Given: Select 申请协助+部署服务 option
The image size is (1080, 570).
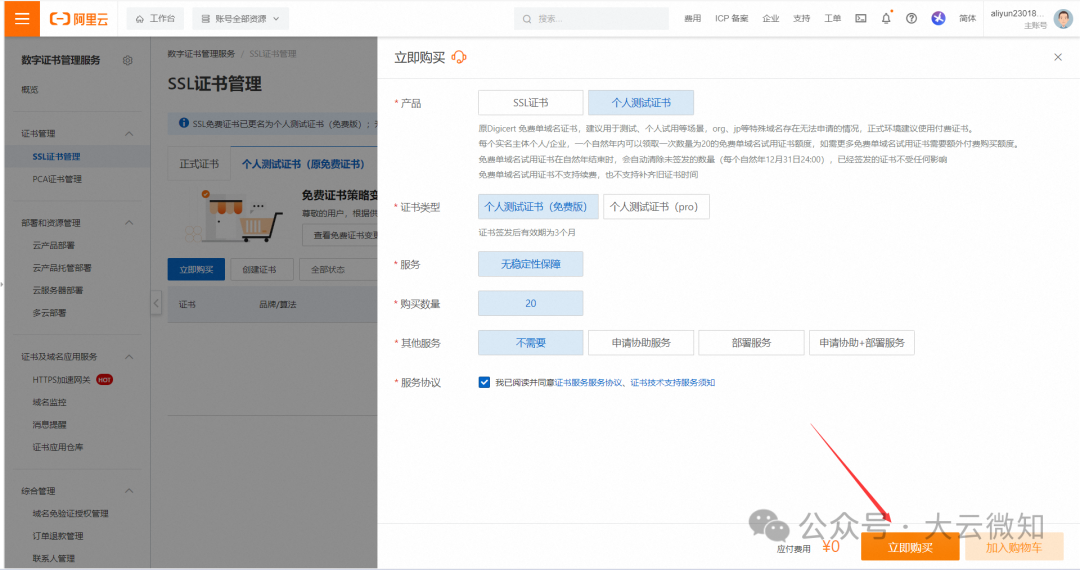Looking at the screenshot, I should click(862, 342).
